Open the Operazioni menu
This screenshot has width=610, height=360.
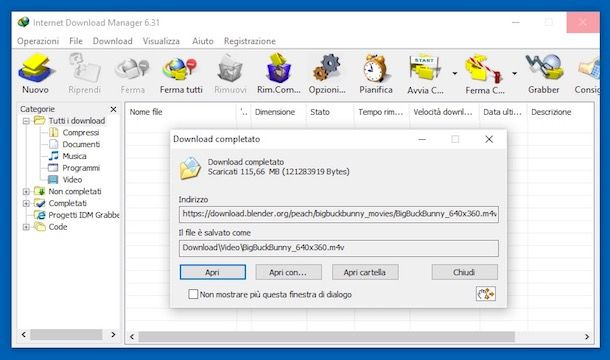tap(38, 41)
